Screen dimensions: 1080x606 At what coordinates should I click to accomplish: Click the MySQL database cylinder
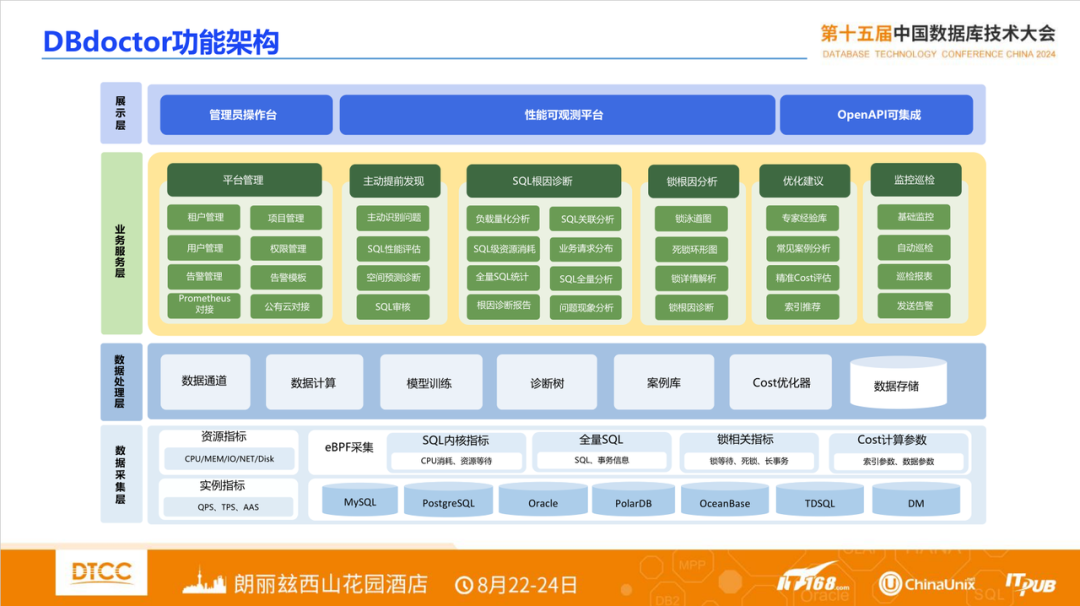point(360,500)
